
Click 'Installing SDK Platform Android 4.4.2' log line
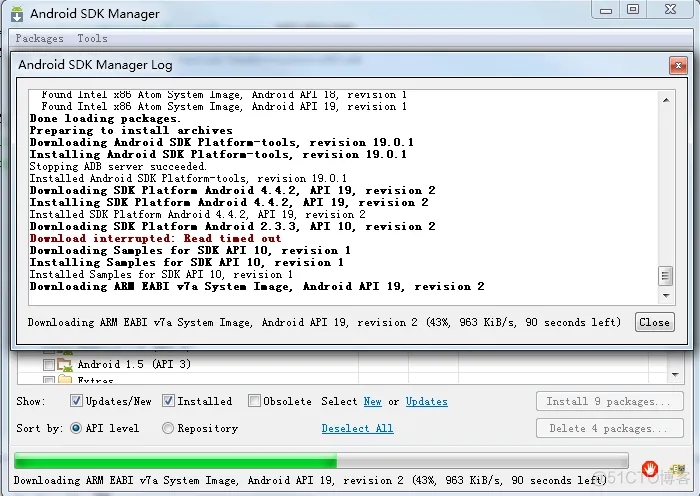tap(229, 202)
